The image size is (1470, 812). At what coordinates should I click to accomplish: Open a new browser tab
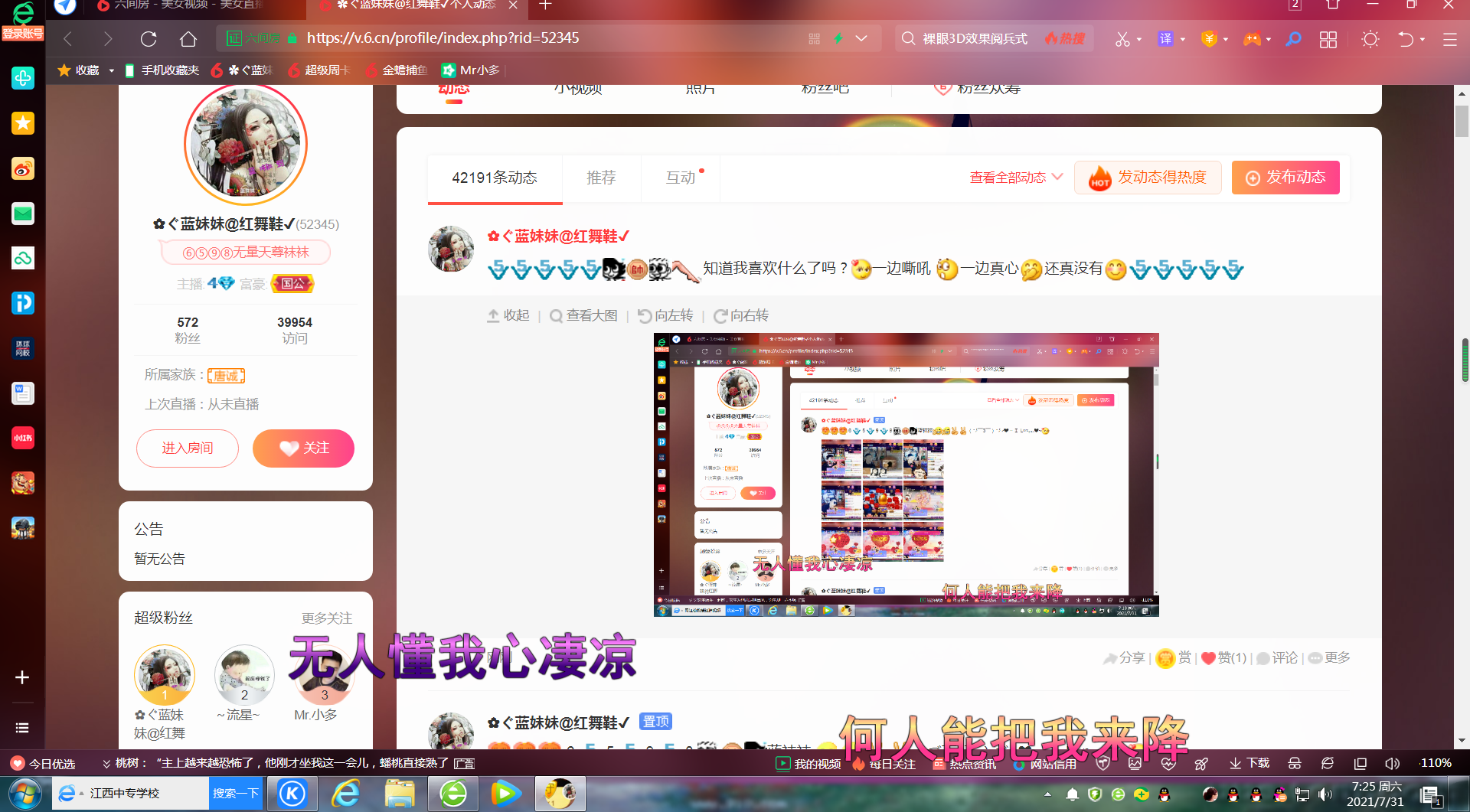[545, 5]
